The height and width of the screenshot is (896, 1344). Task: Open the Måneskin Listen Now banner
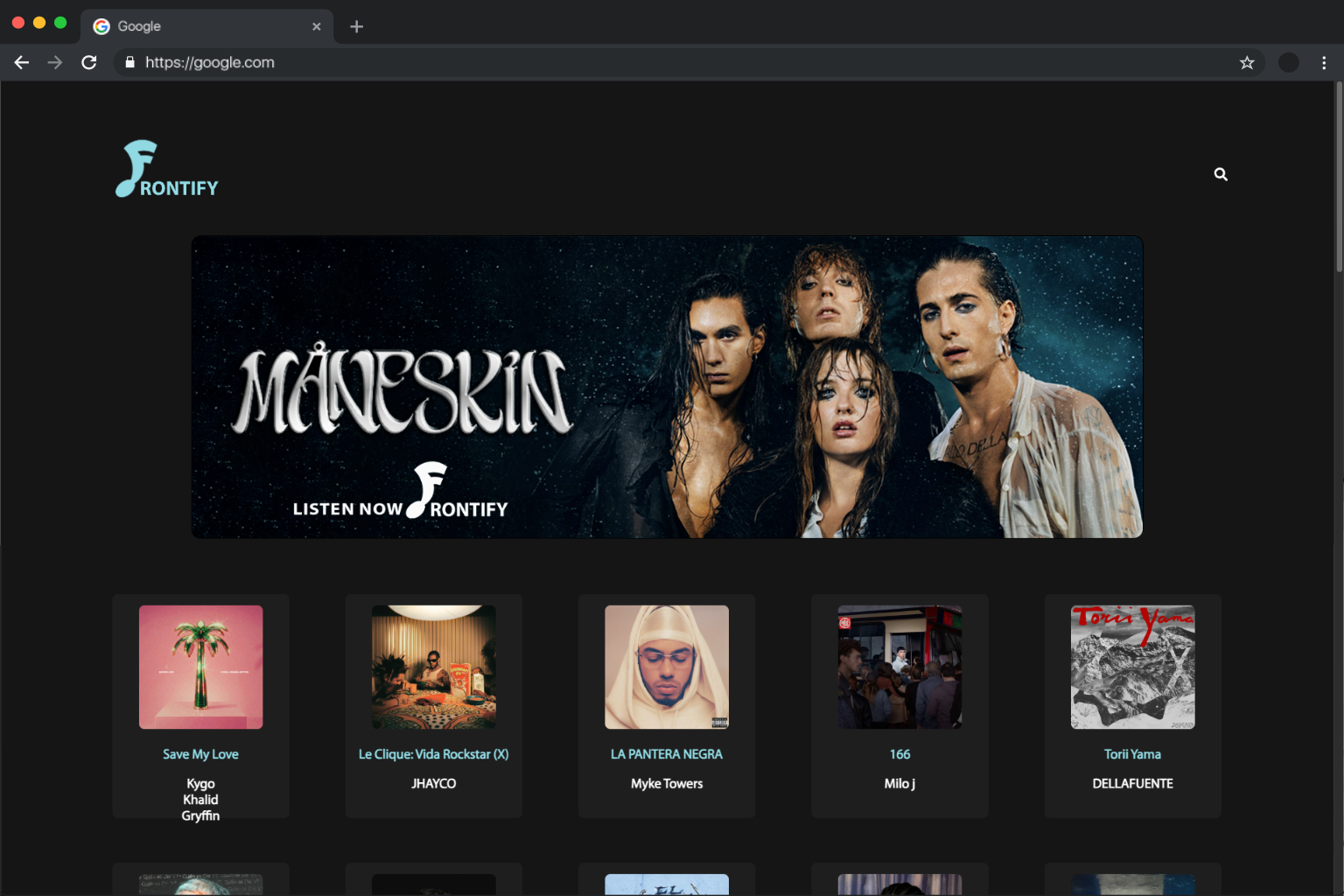(x=667, y=387)
